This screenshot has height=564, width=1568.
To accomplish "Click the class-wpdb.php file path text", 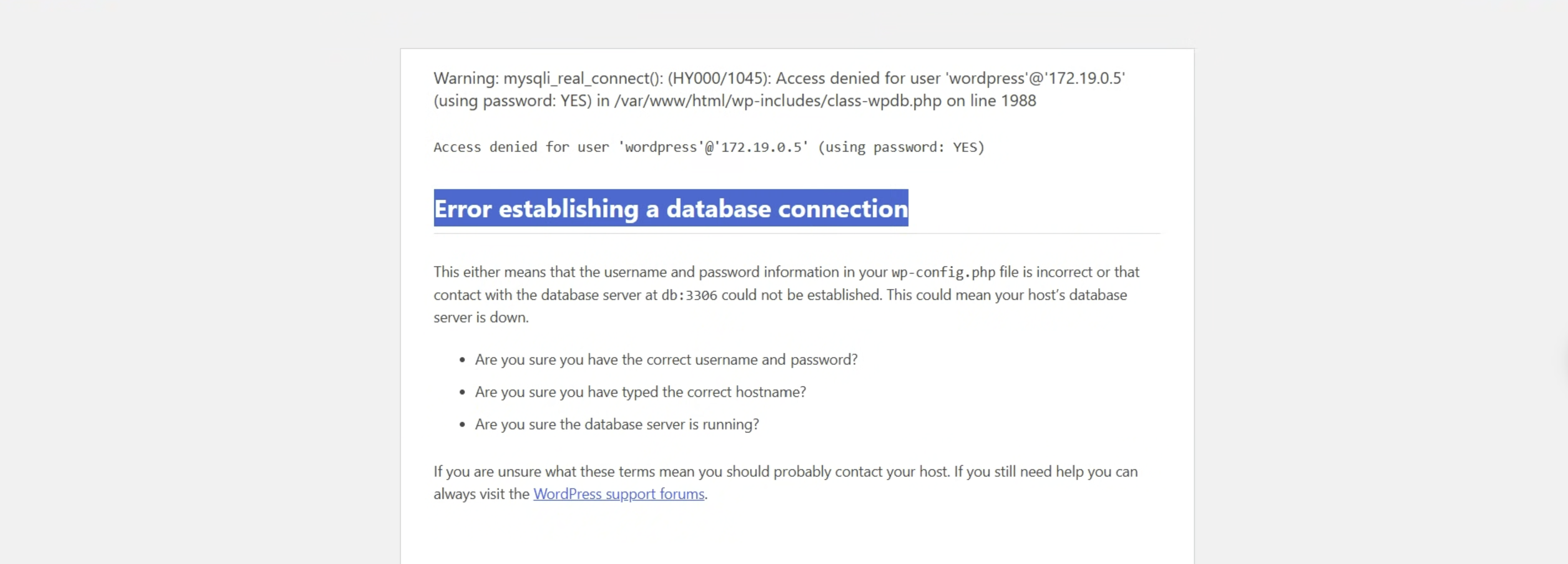I will (x=778, y=101).
